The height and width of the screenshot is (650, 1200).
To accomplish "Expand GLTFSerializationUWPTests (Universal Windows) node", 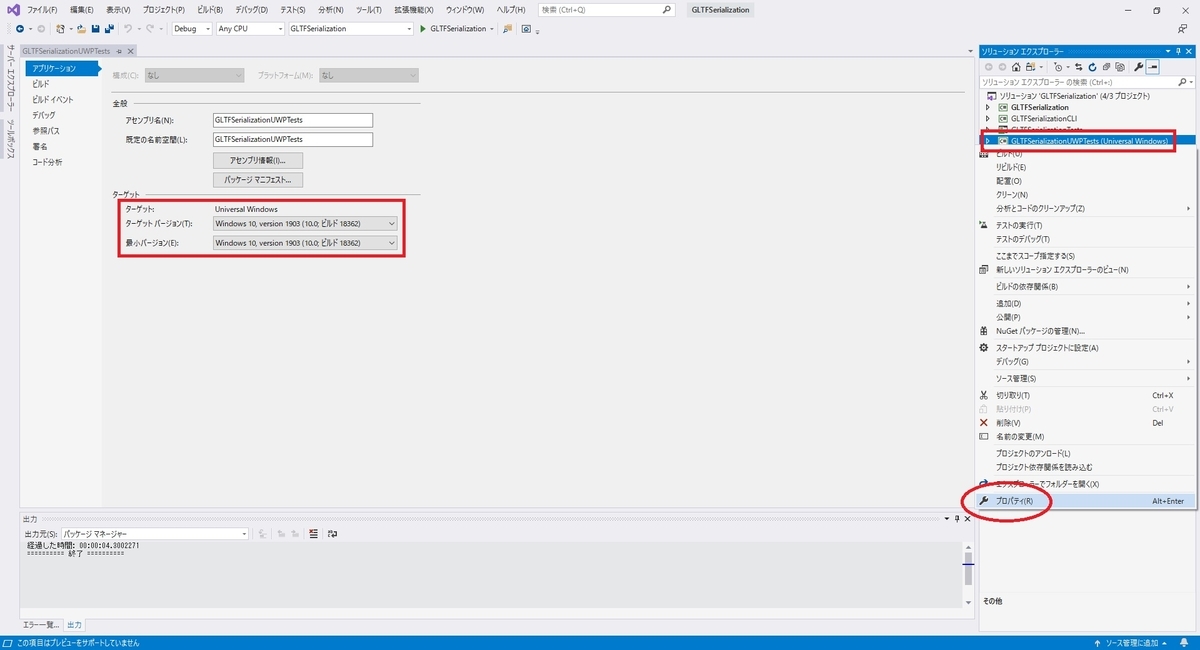I will 987,141.
